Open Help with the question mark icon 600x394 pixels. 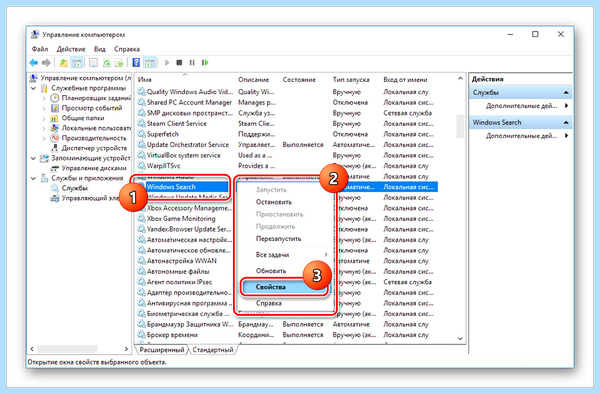[136, 62]
